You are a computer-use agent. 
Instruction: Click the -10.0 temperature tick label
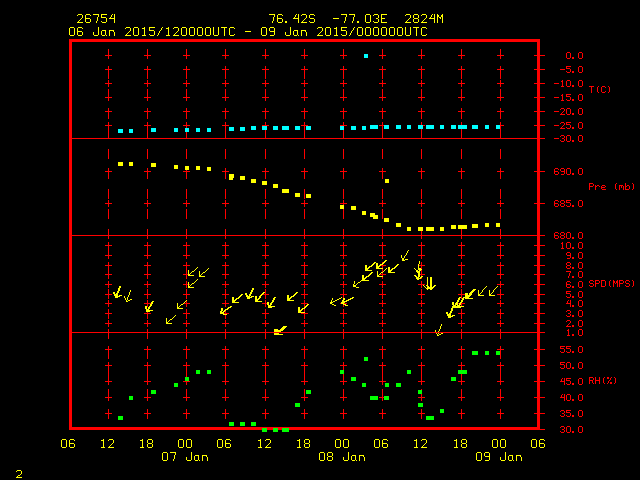pyautogui.click(x=569, y=84)
